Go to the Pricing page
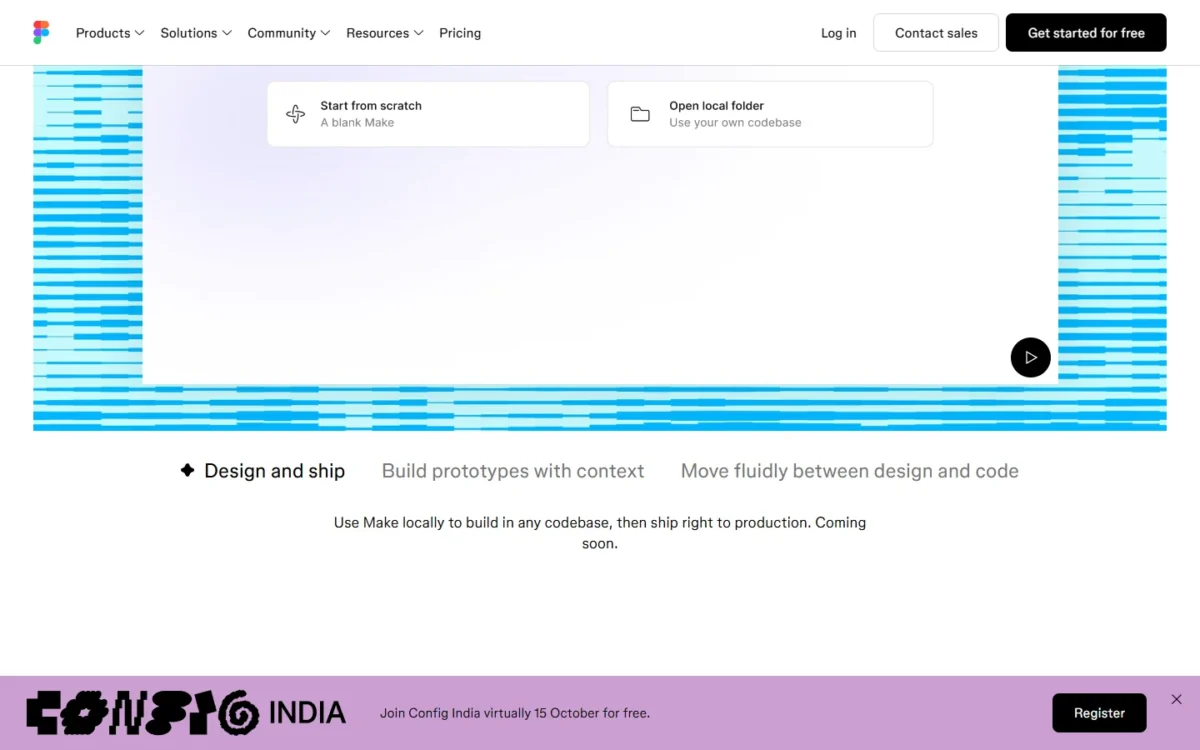 pos(460,33)
